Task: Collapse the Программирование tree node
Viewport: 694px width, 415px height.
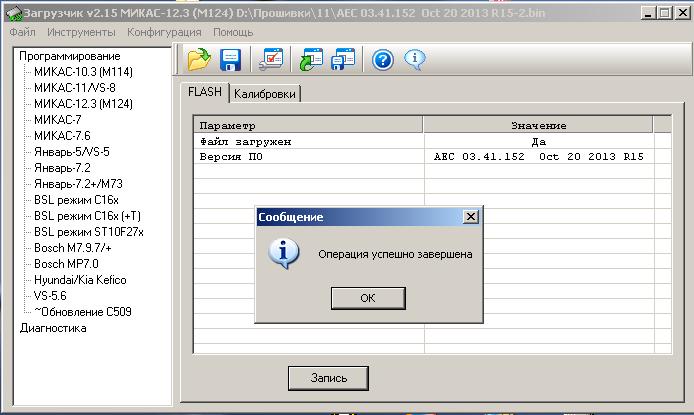Action: coord(69,56)
